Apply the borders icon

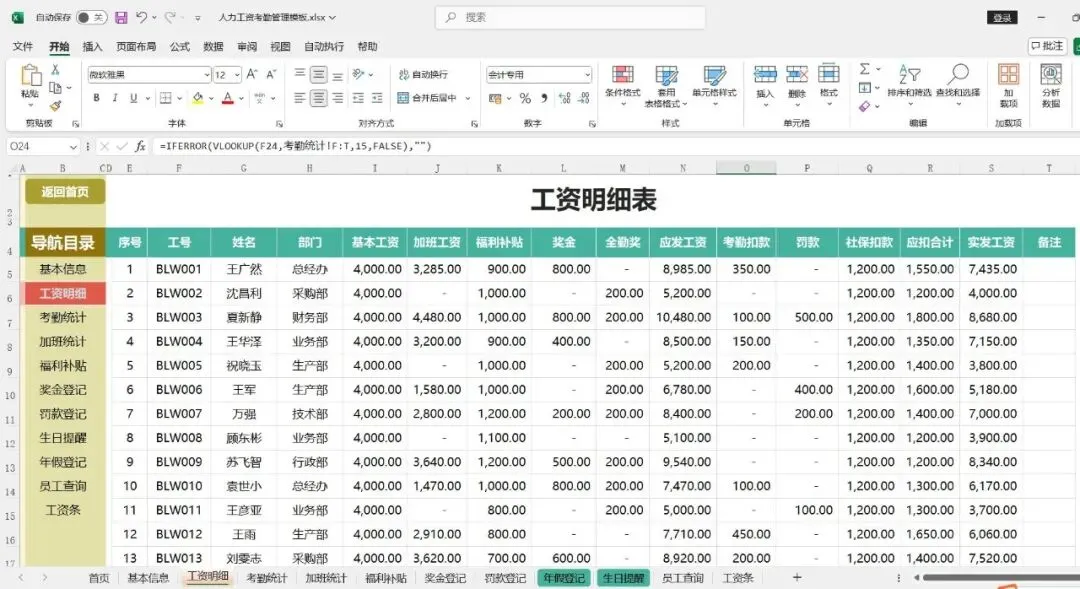(x=165, y=99)
